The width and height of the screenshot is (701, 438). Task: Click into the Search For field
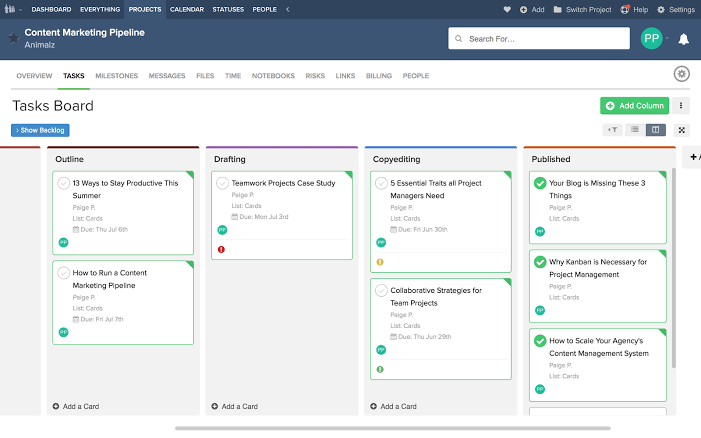tap(539, 39)
